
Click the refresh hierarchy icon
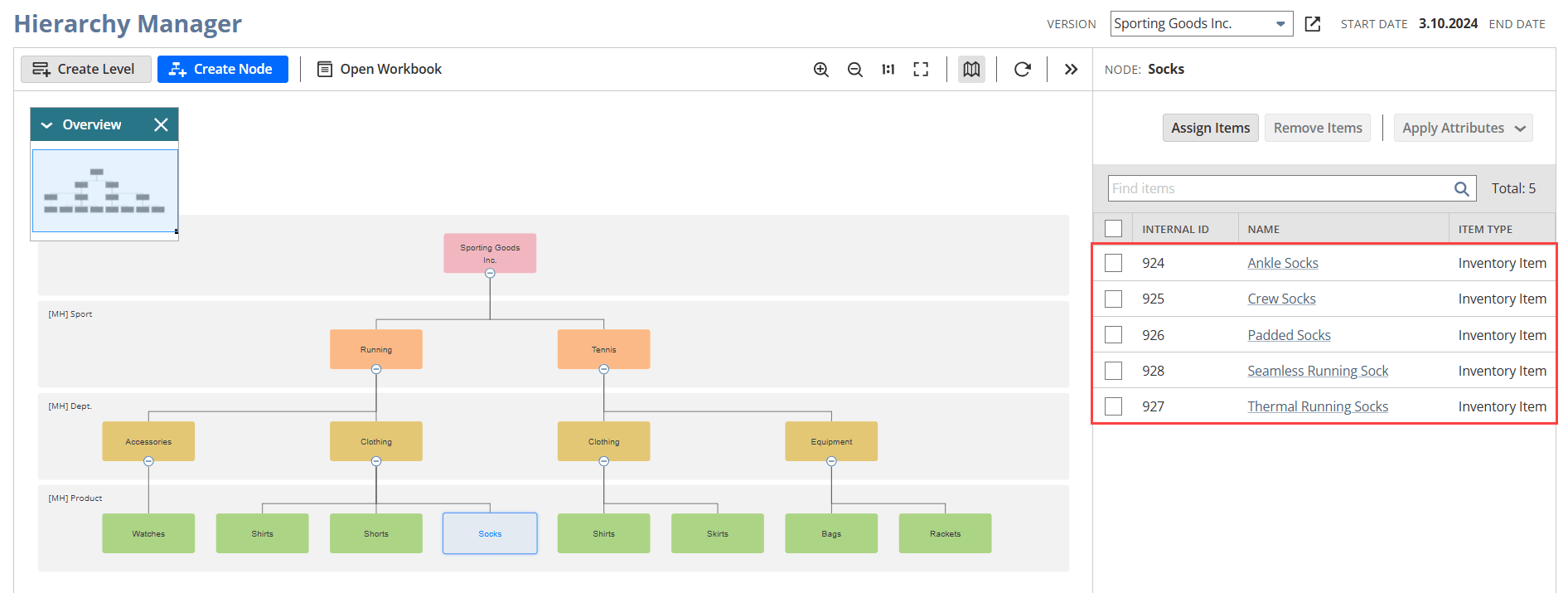[1023, 70]
